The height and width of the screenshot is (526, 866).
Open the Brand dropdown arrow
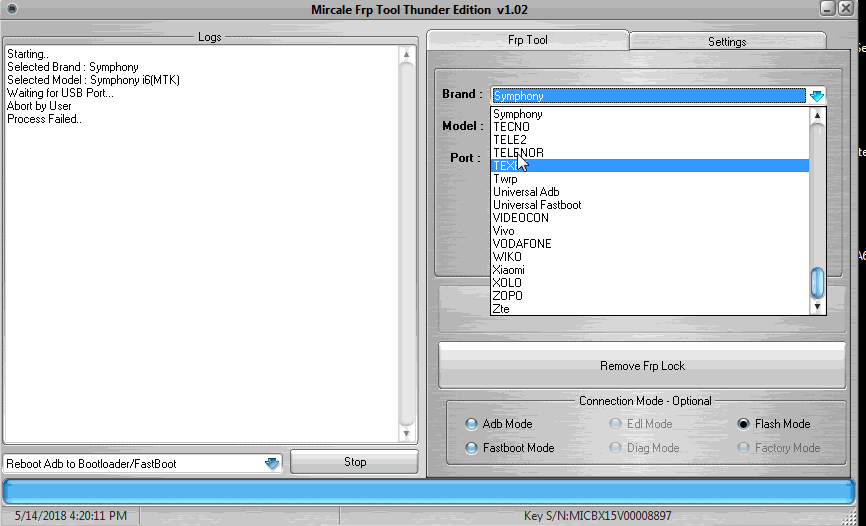(816, 96)
